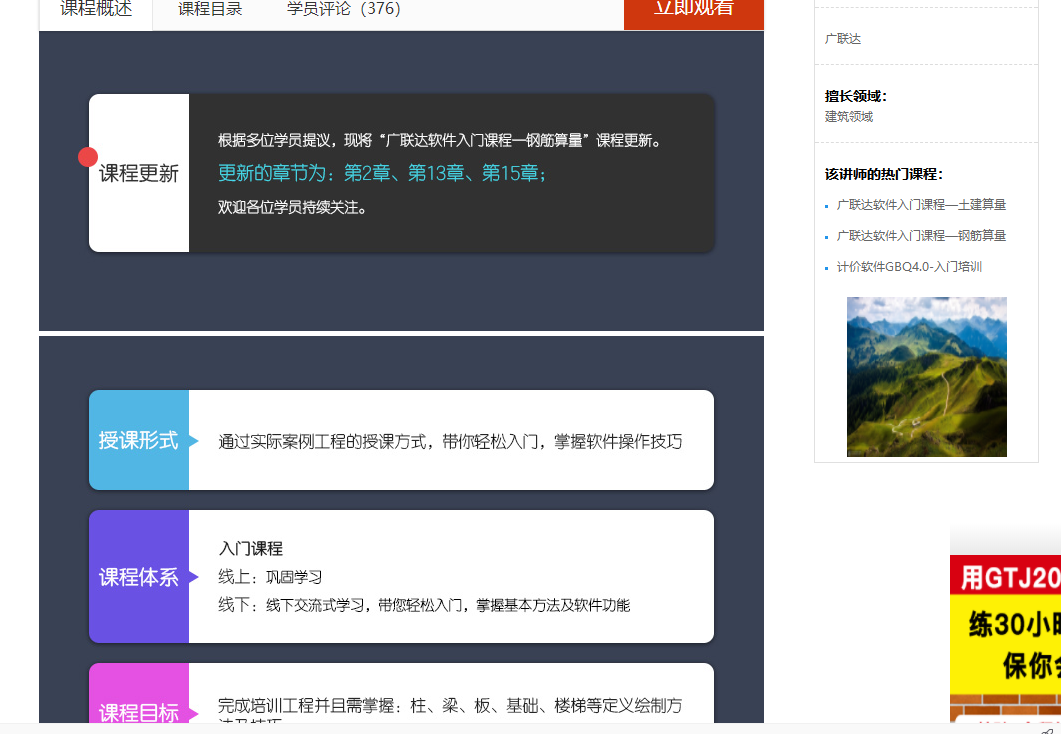Click the purple 课程体系 label

(139, 576)
